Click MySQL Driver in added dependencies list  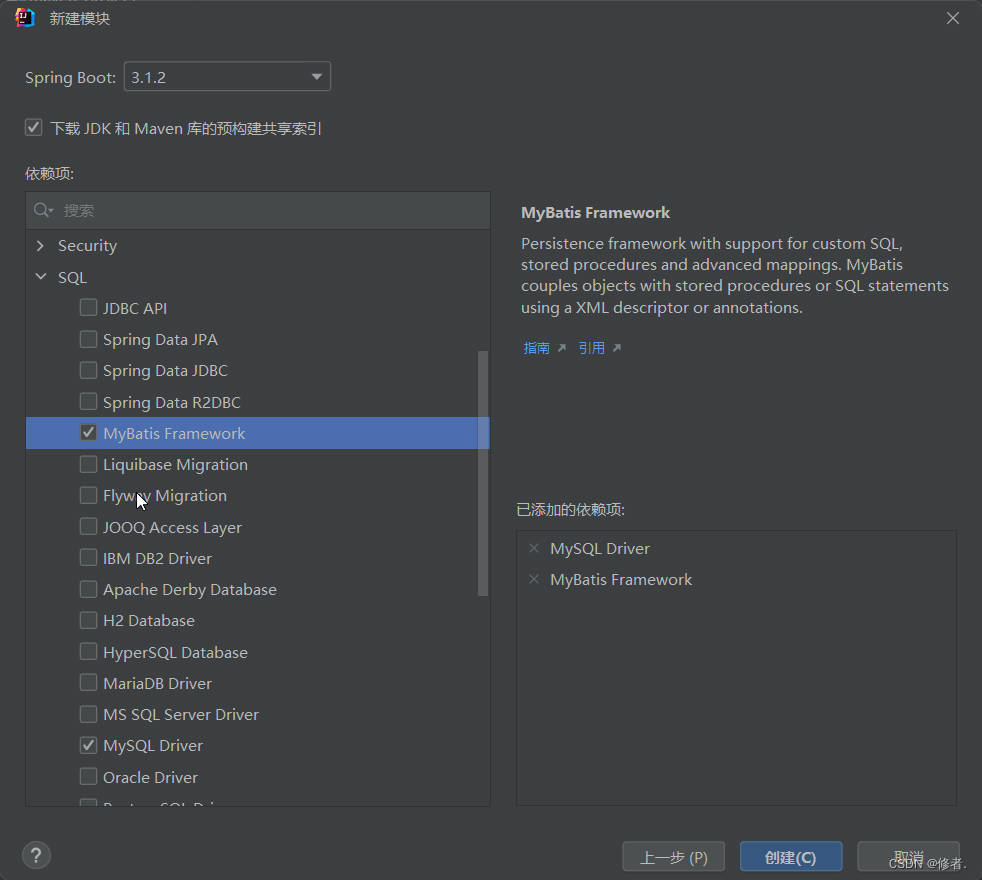pyautogui.click(x=599, y=549)
